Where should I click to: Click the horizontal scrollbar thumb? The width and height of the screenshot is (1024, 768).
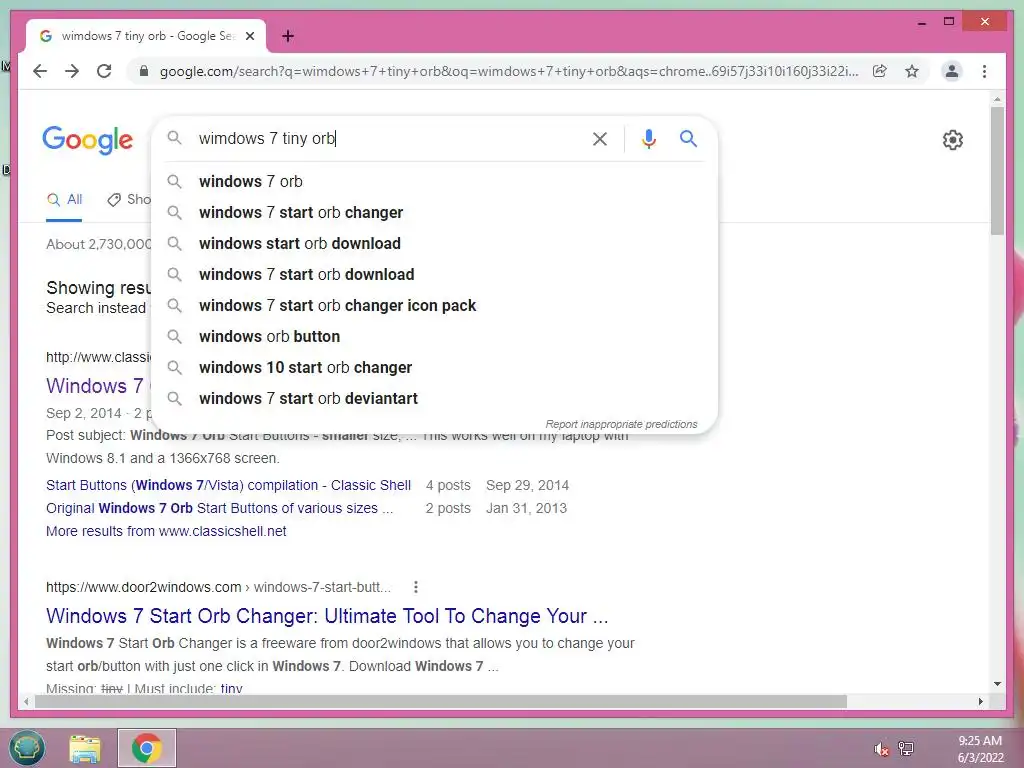click(x=441, y=701)
